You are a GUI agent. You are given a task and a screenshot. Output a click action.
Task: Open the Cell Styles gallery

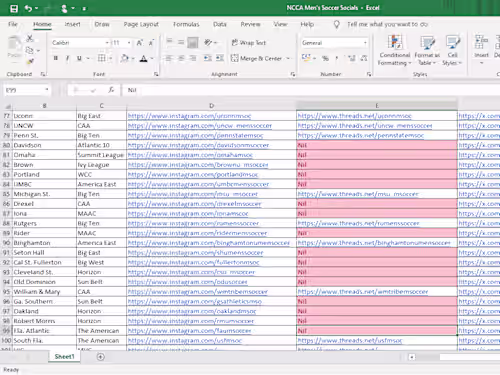pos(452,50)
